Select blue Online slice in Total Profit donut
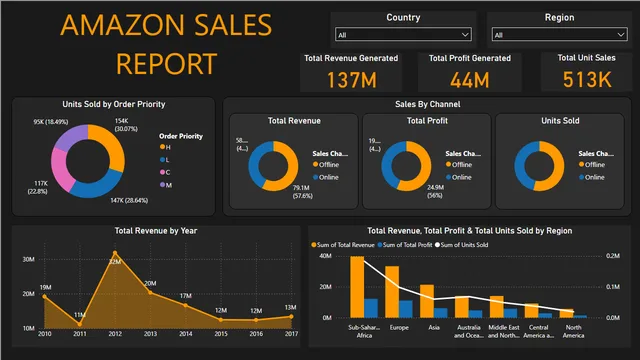Viewport: 640px width, 360px height. pyautogui.click(x=387, y=162)
